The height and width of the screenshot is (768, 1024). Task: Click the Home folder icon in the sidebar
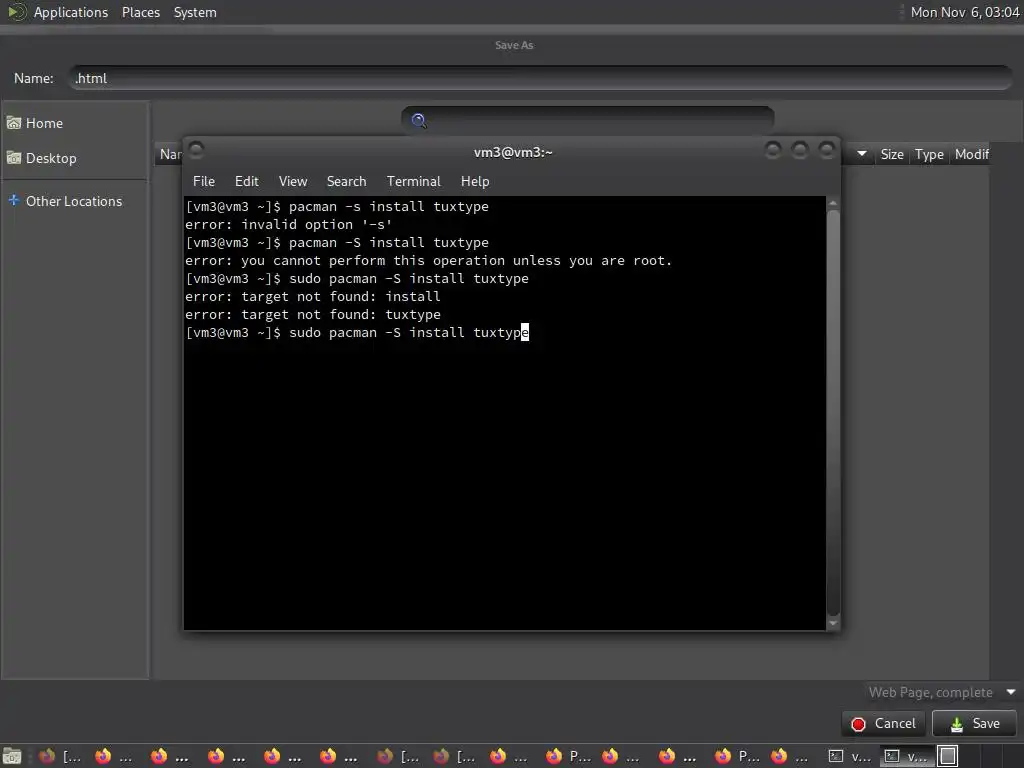click(14, 123)
